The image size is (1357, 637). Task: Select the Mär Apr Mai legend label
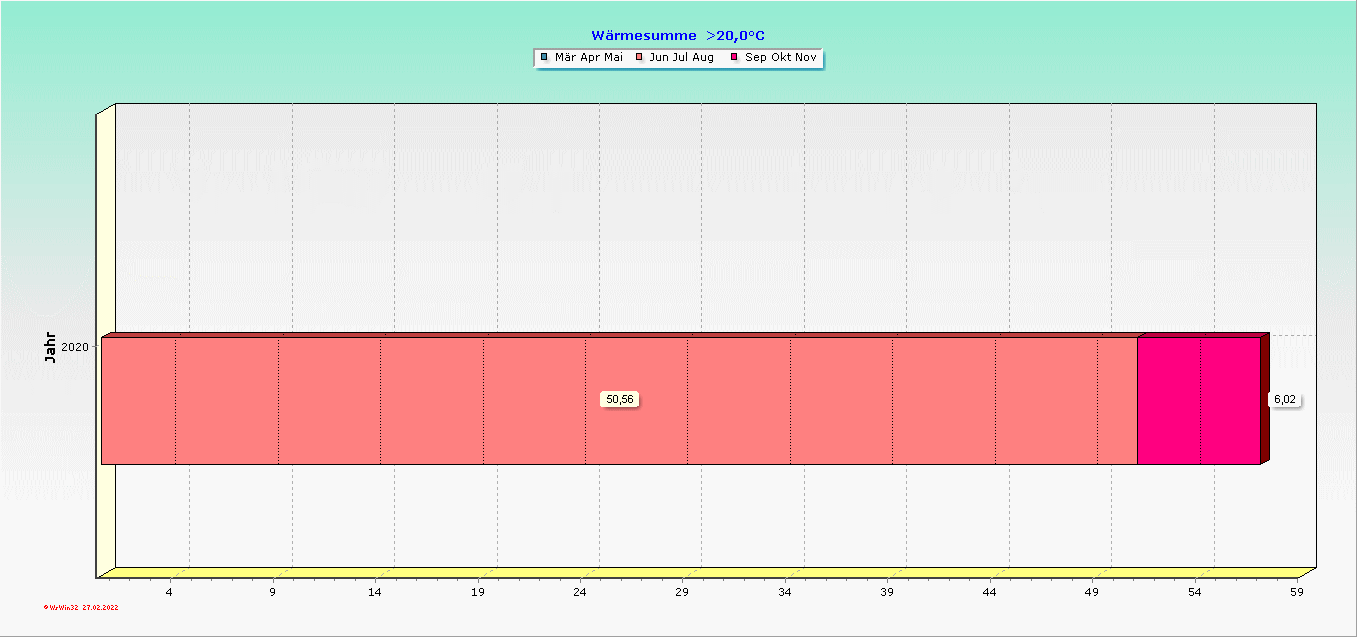pos(588,57)
